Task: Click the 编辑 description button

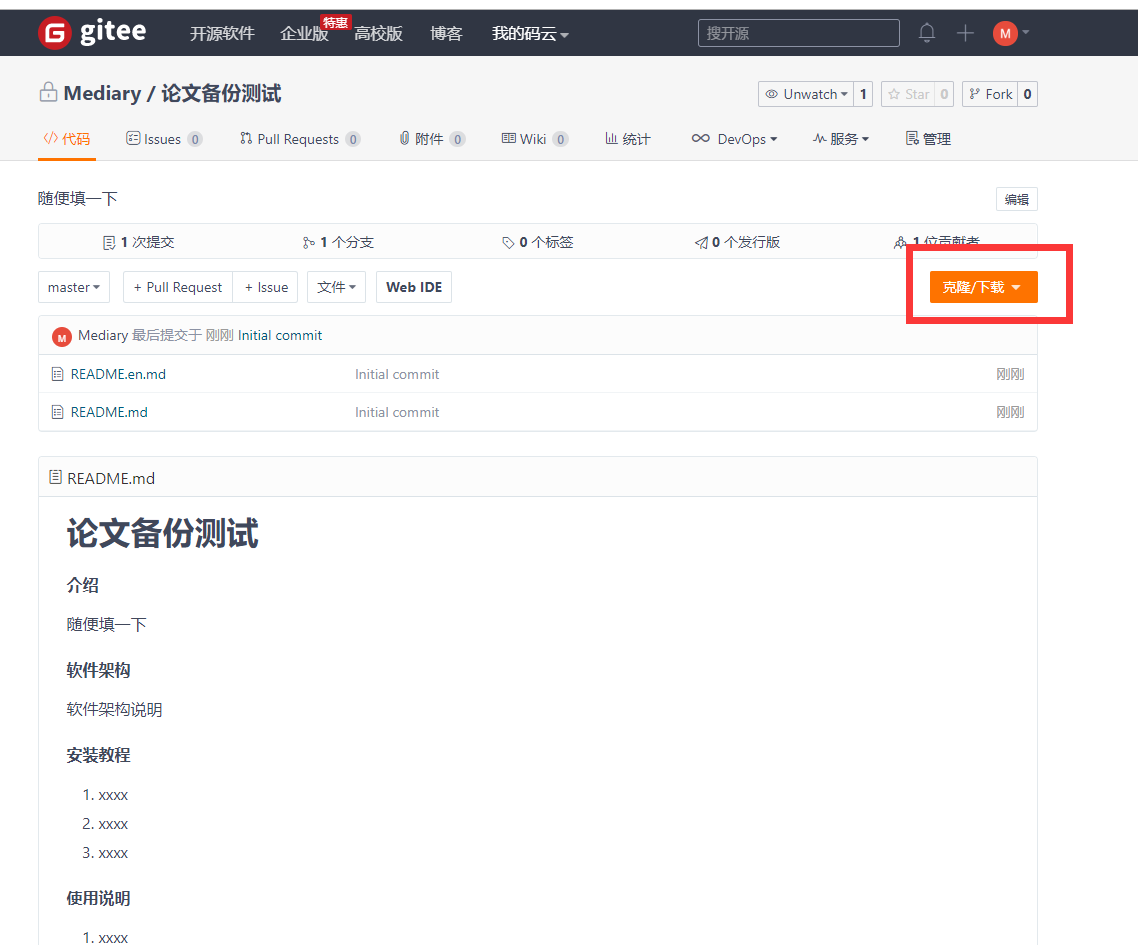Action: coord(1017,200)
